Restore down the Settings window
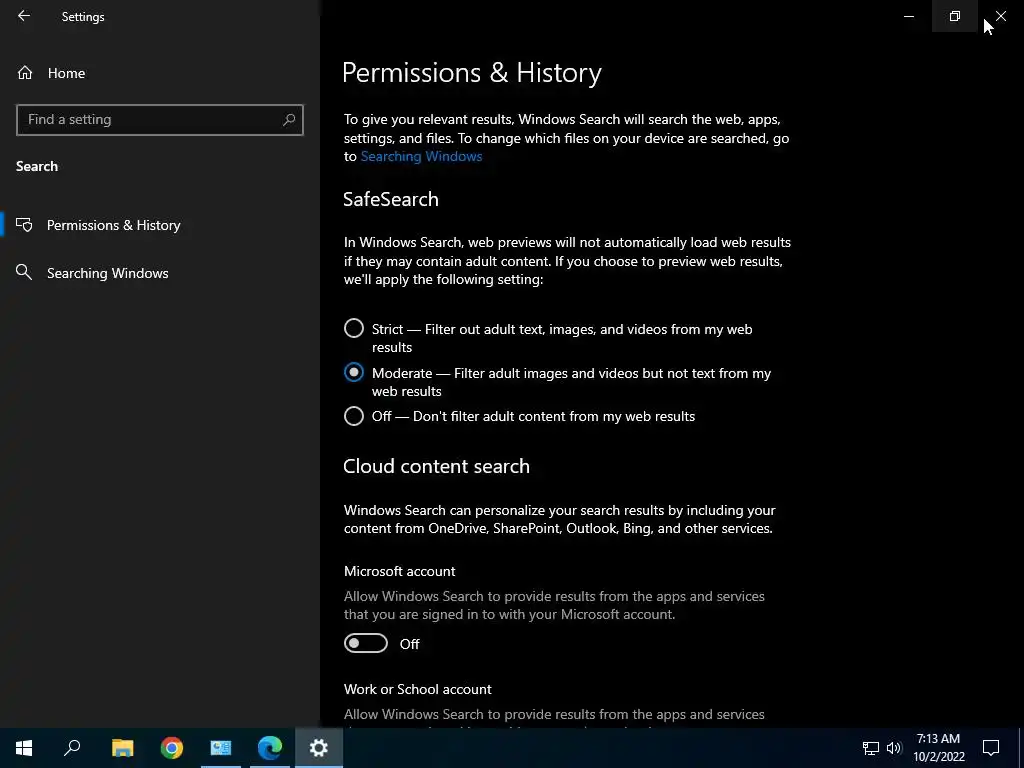This screenshot has height=768, width=1024. pyautogui.click(x=955, y=16)
